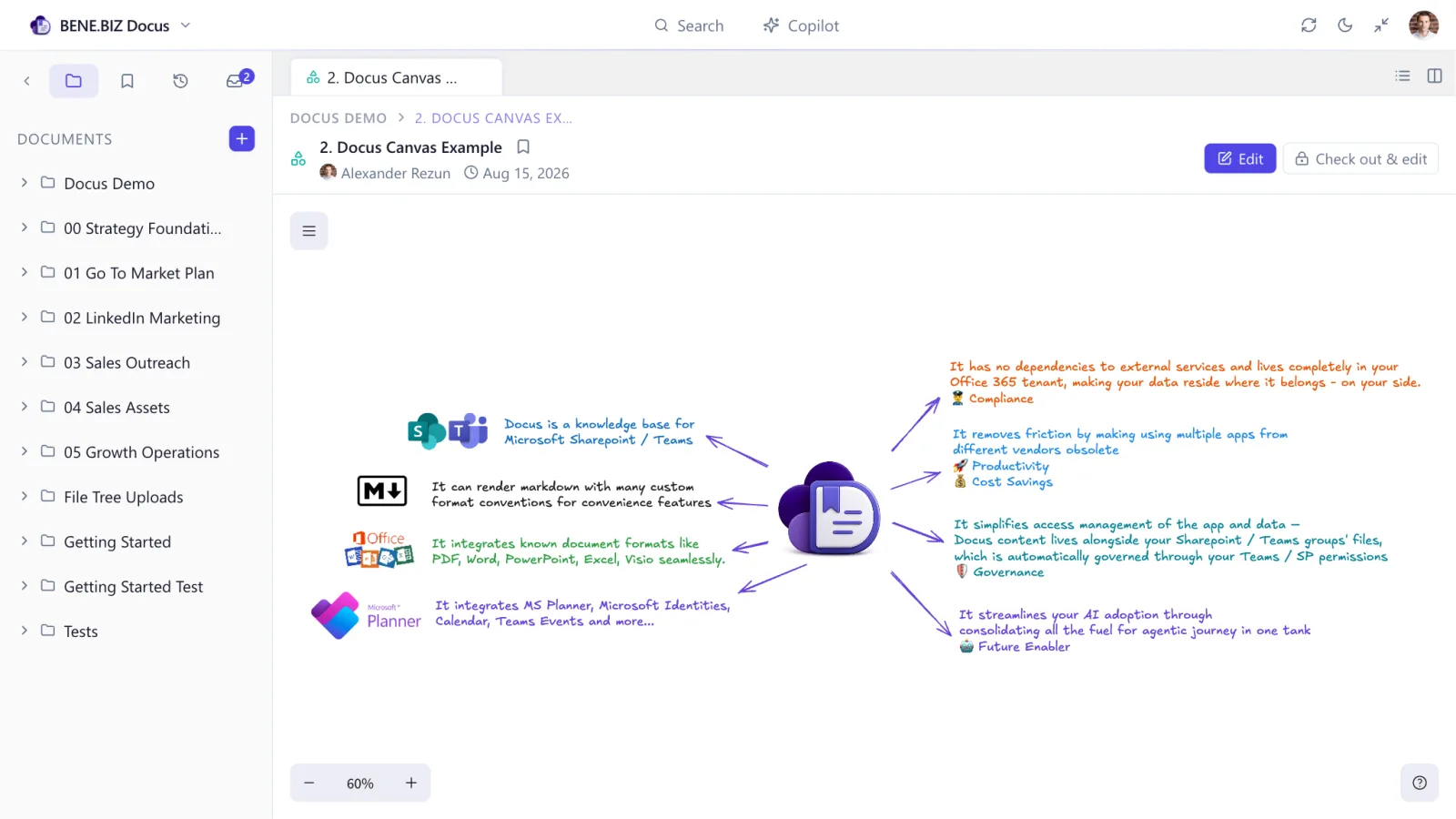Select the Future Enabler note text
Viewport: 1456px width, 819px height.
(x=1135, y=631)
